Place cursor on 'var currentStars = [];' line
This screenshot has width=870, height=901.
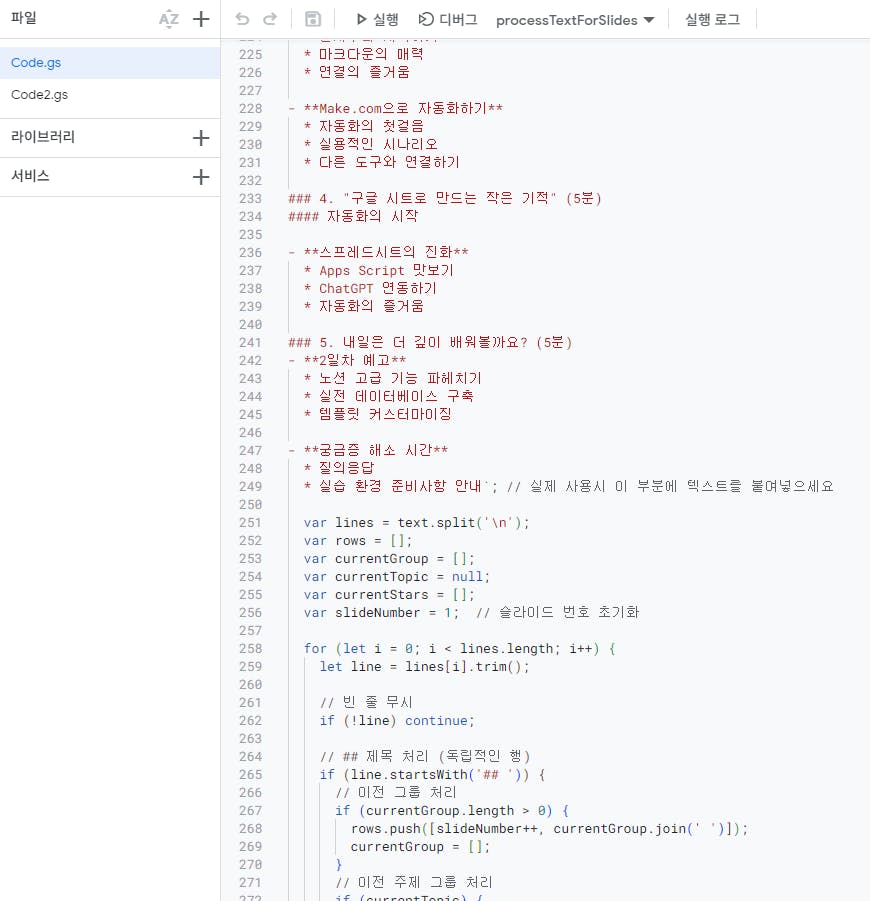click(x=389, y=595)
